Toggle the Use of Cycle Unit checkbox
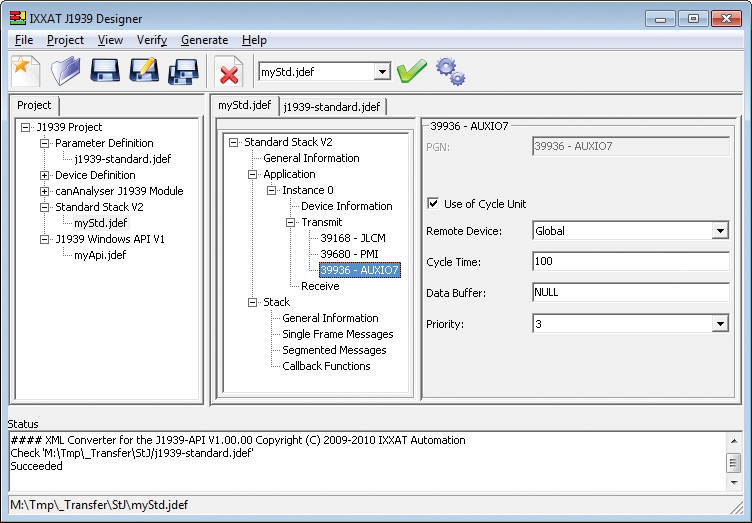 (x=433, y=204)
